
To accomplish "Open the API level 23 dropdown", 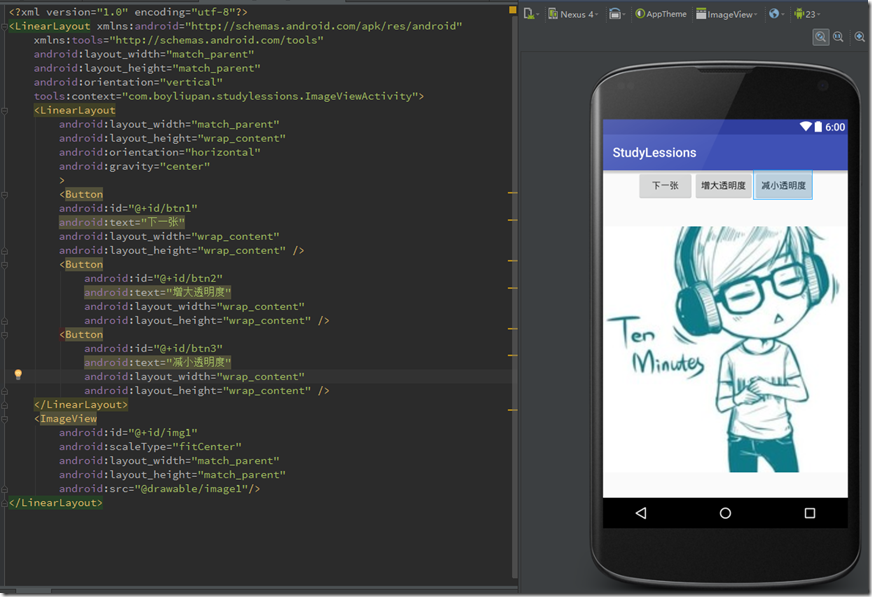I will [x=807, y=14].
